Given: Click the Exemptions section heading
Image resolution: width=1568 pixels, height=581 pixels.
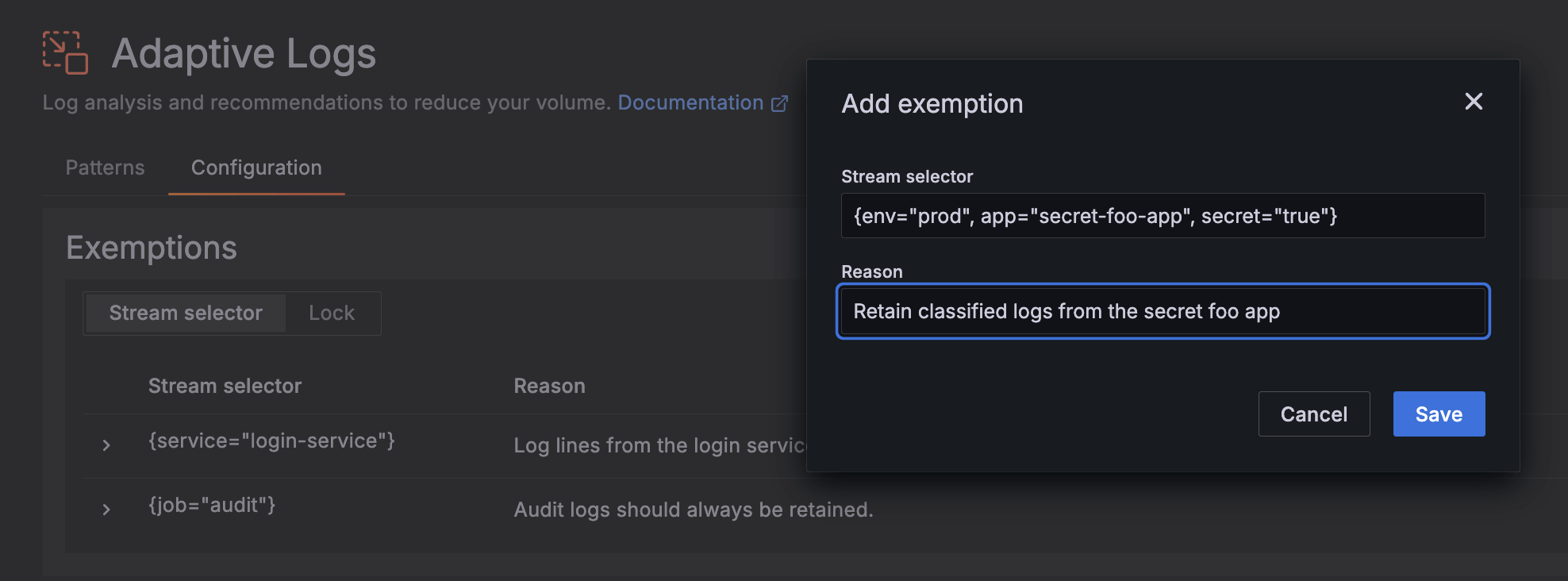Looking at the screenshot, I should tap(151, 248).
